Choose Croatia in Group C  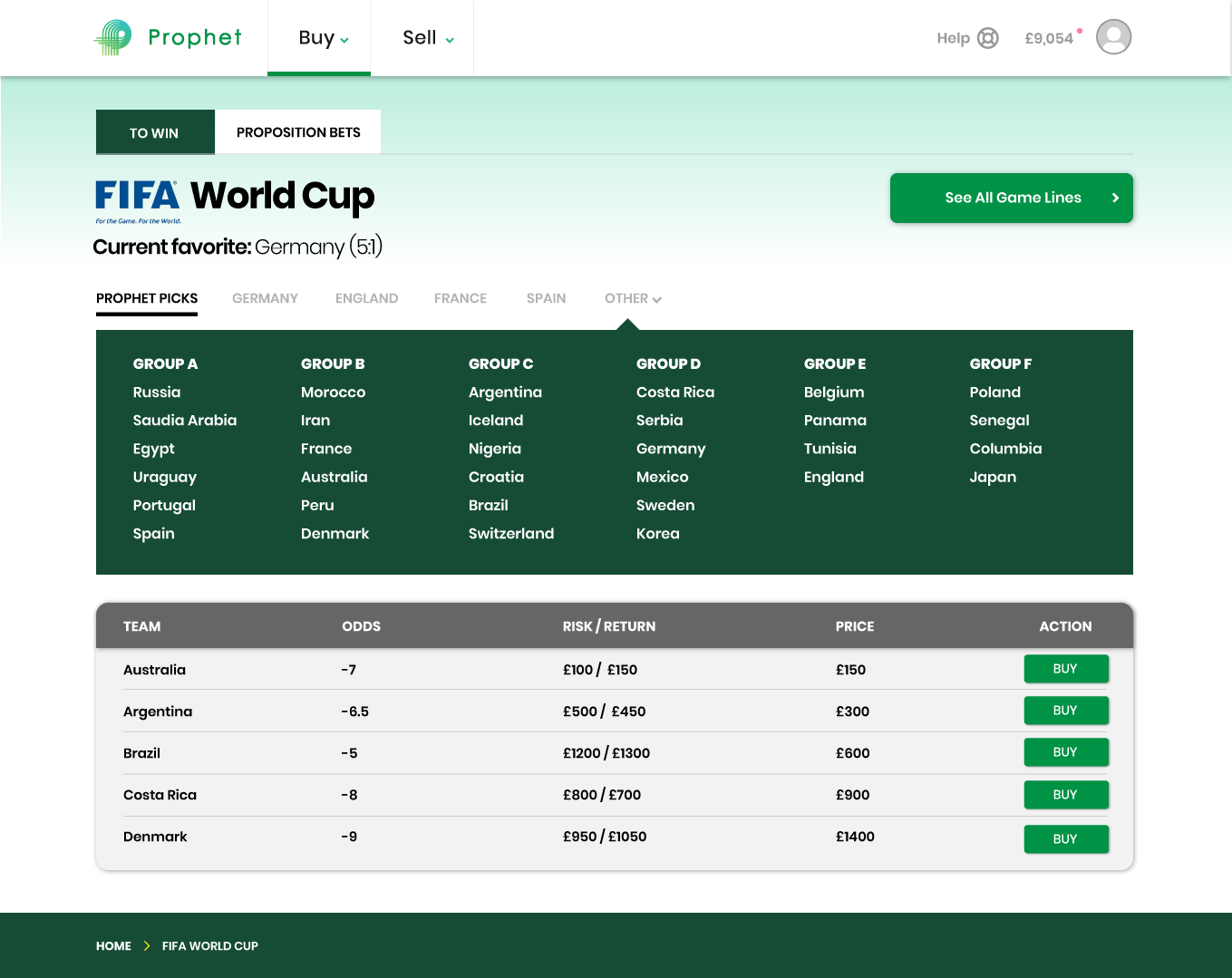(x=496, y=476)
